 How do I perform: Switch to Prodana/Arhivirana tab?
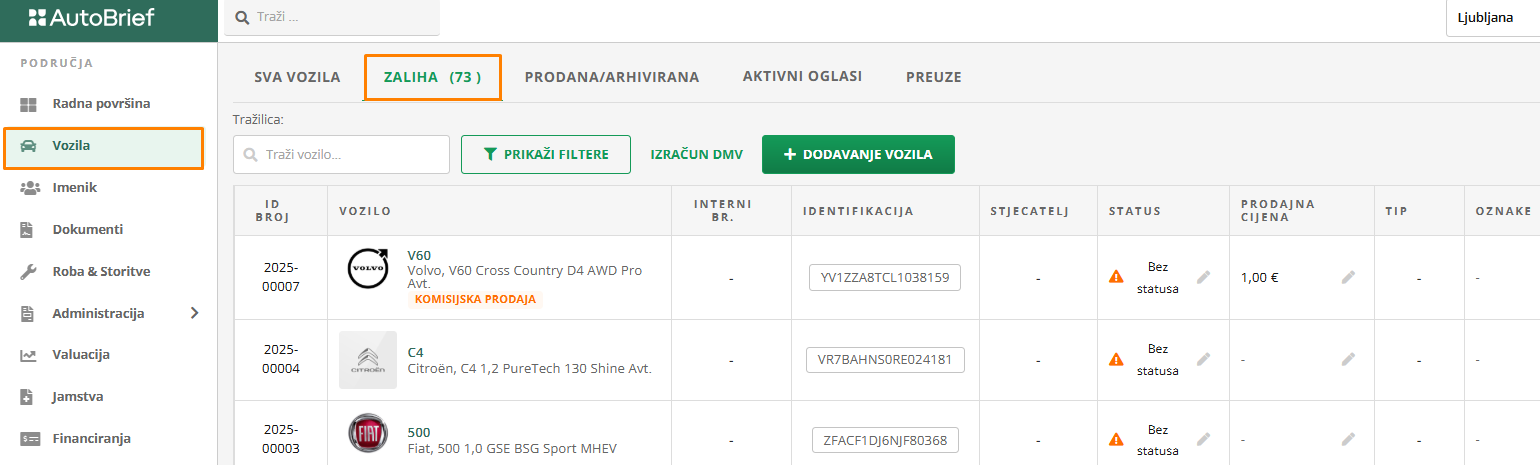(x=612, y=77)
